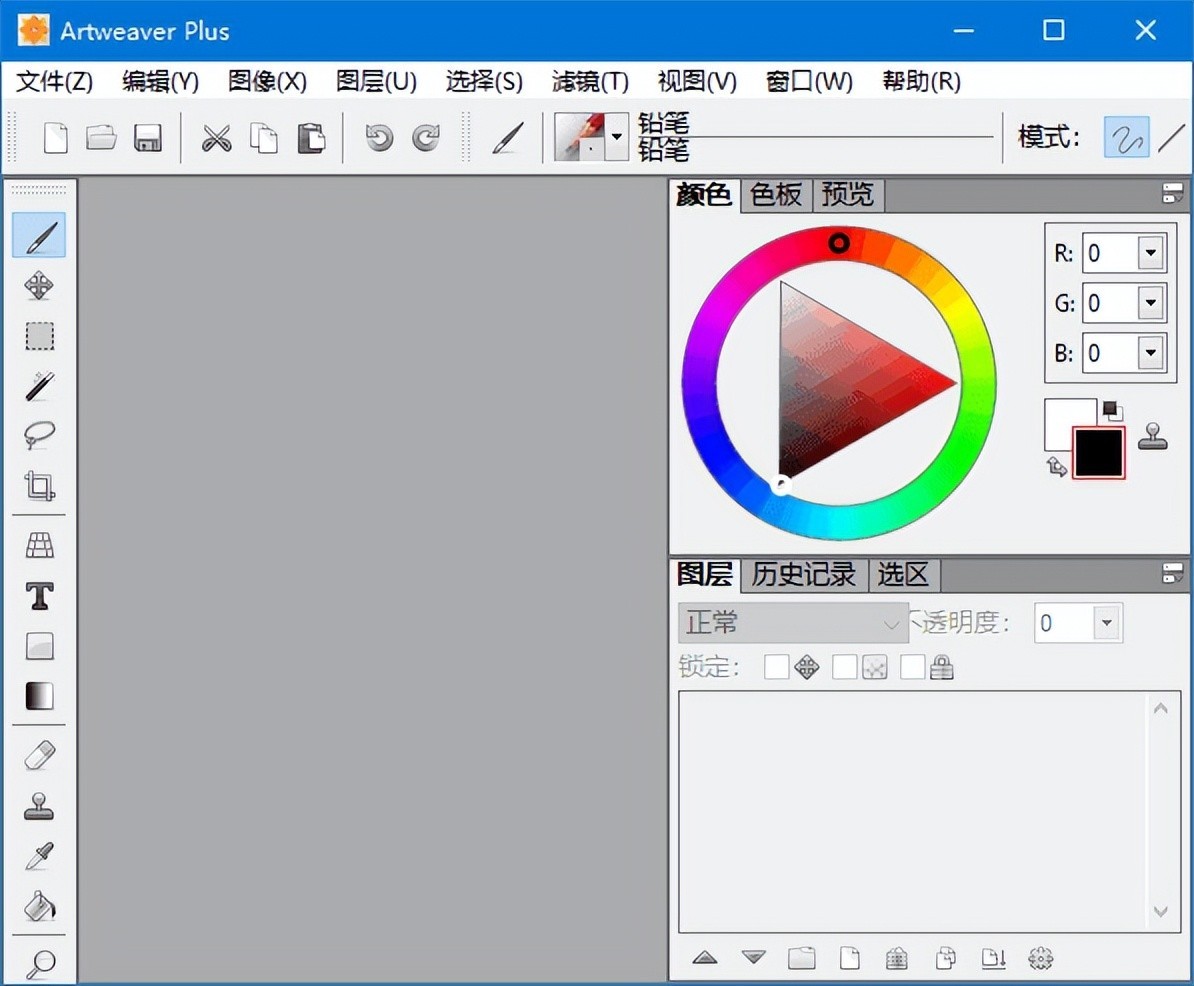Choose the Eyedropper tool

(39, 856)
